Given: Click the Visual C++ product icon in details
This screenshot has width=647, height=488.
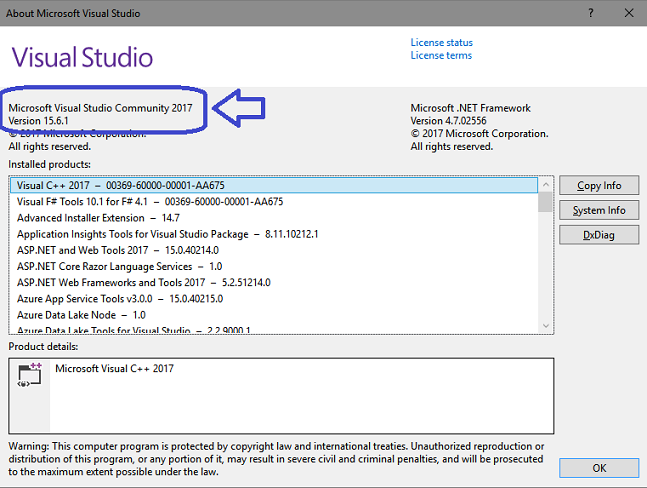Looking at the screenshot, I should point(30,375).
